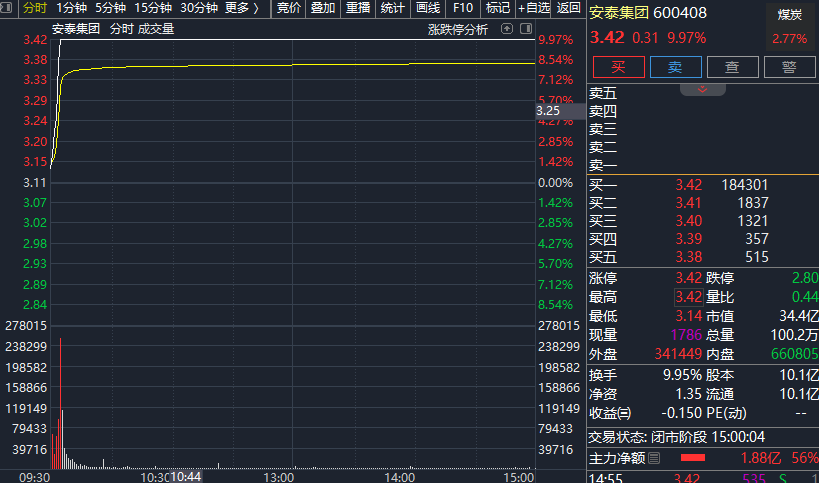
Task: Select the 30分钟 period tab
Action: point(199,8)
